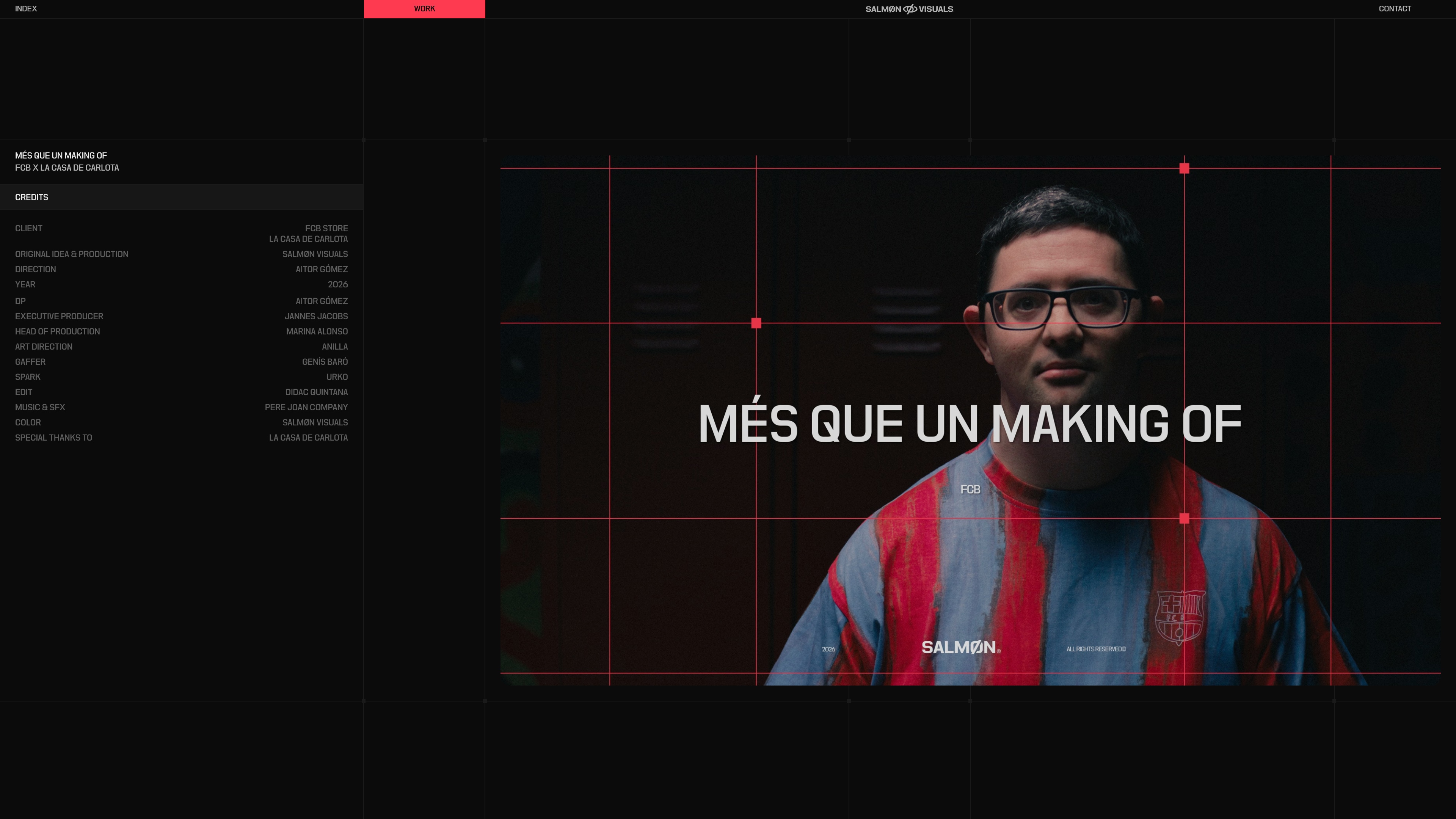Image resolution: width=1456 pixels, height=819 pixels.
Task: Toggle the CREDITS section header
Action: (182, 197)
